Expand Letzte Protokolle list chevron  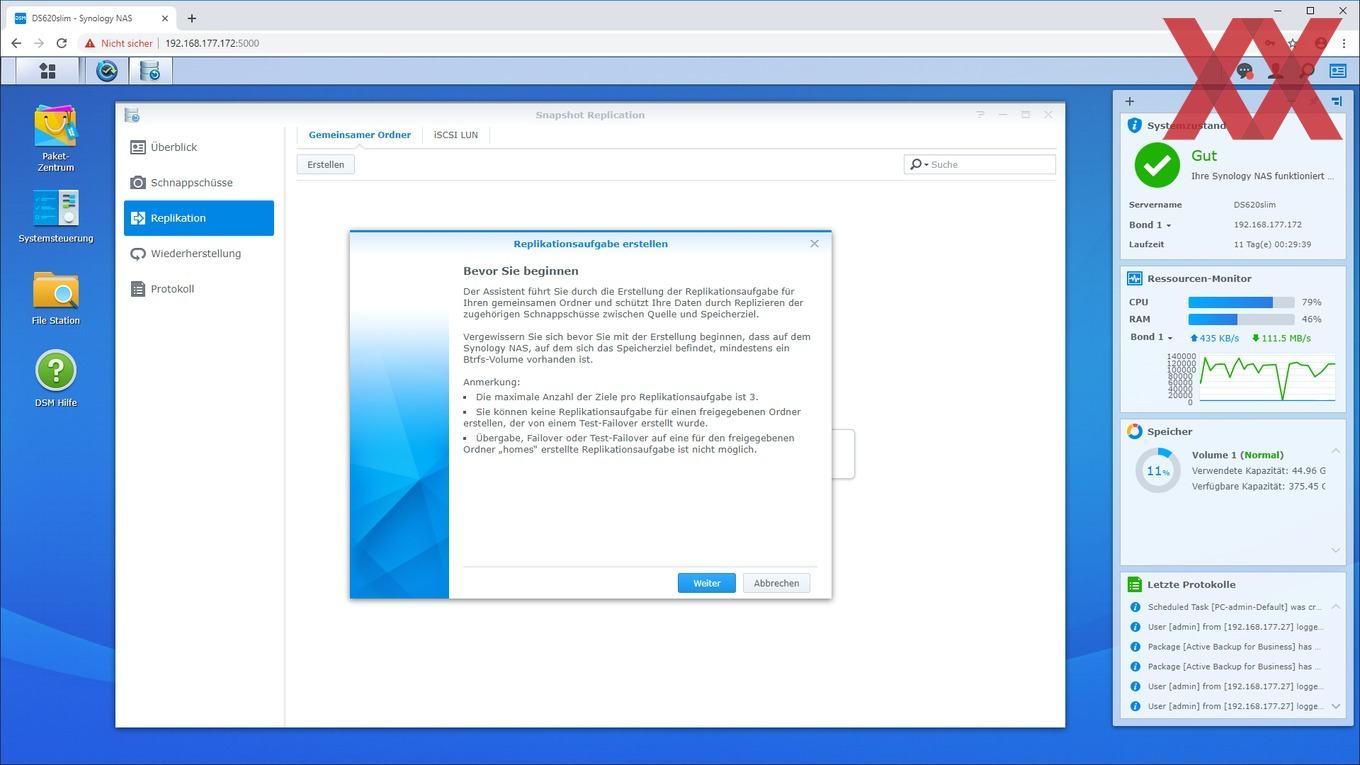pos(1336,706)
